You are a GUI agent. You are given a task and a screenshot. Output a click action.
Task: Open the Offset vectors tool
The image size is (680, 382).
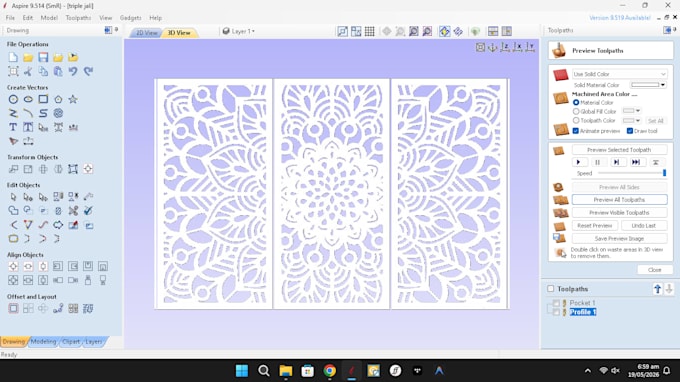click(13, 308)
